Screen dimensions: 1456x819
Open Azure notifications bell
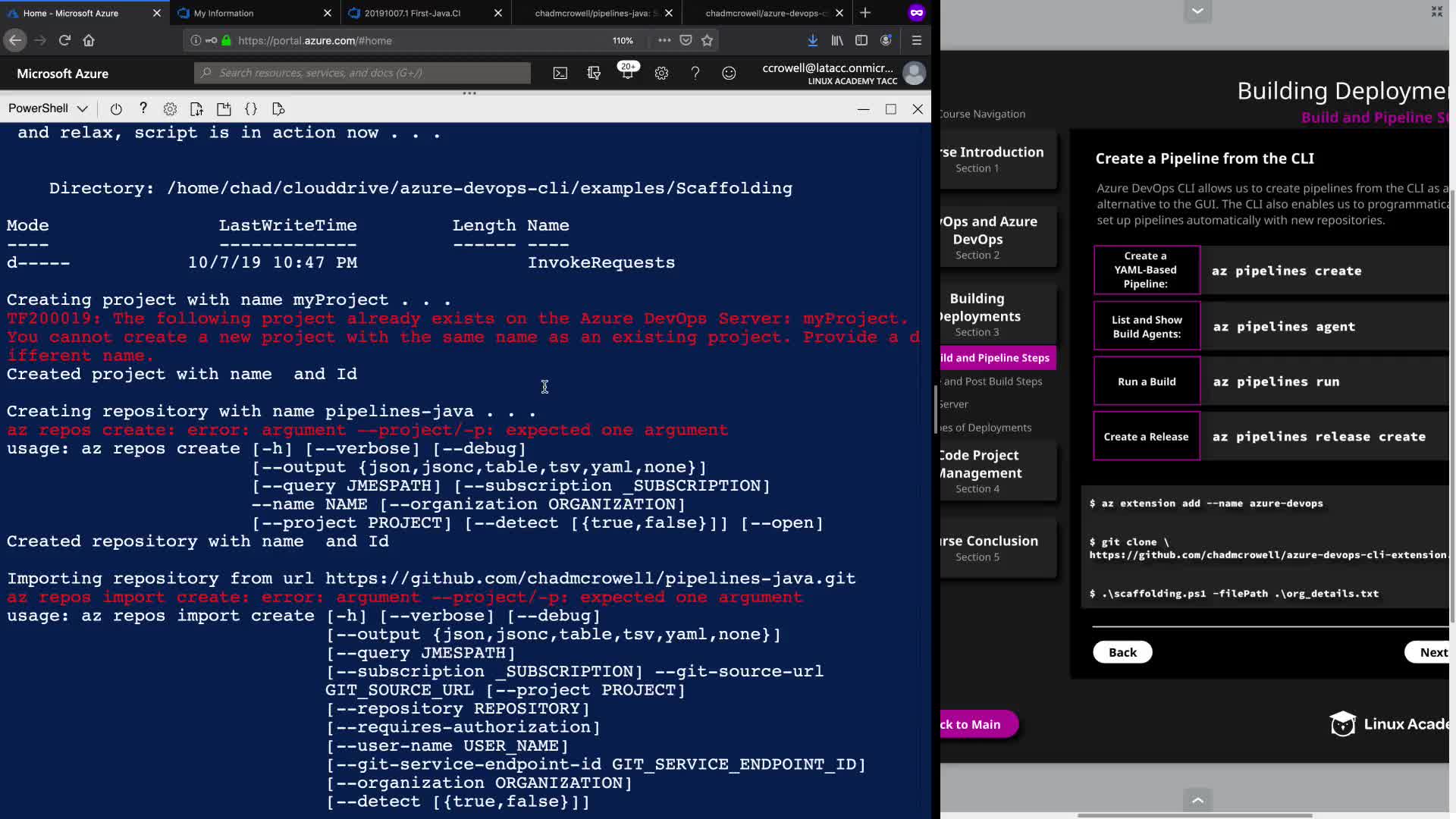coord(627,74)
